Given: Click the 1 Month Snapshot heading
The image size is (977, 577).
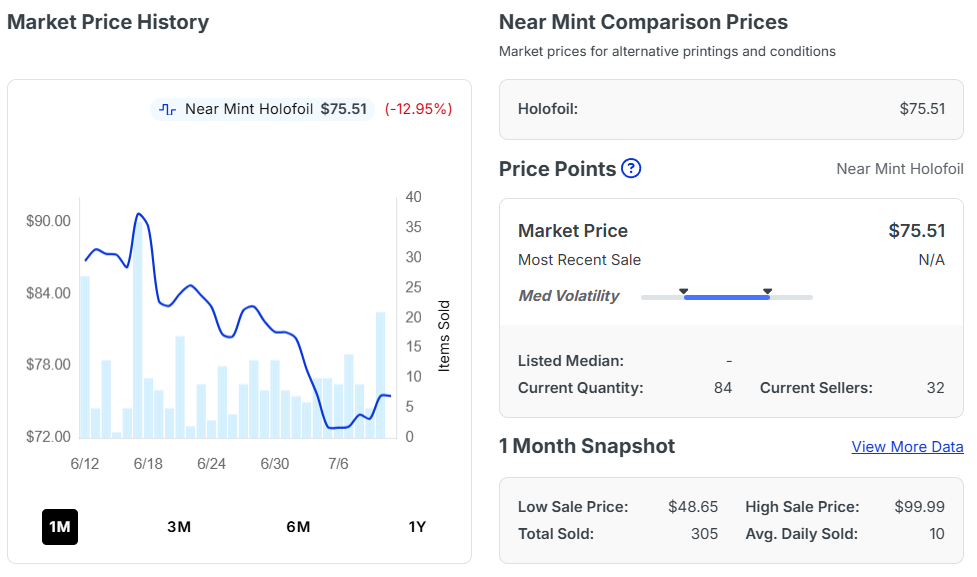Looking at the screenshot, I should pyautogui.click(x=587, y=446).
